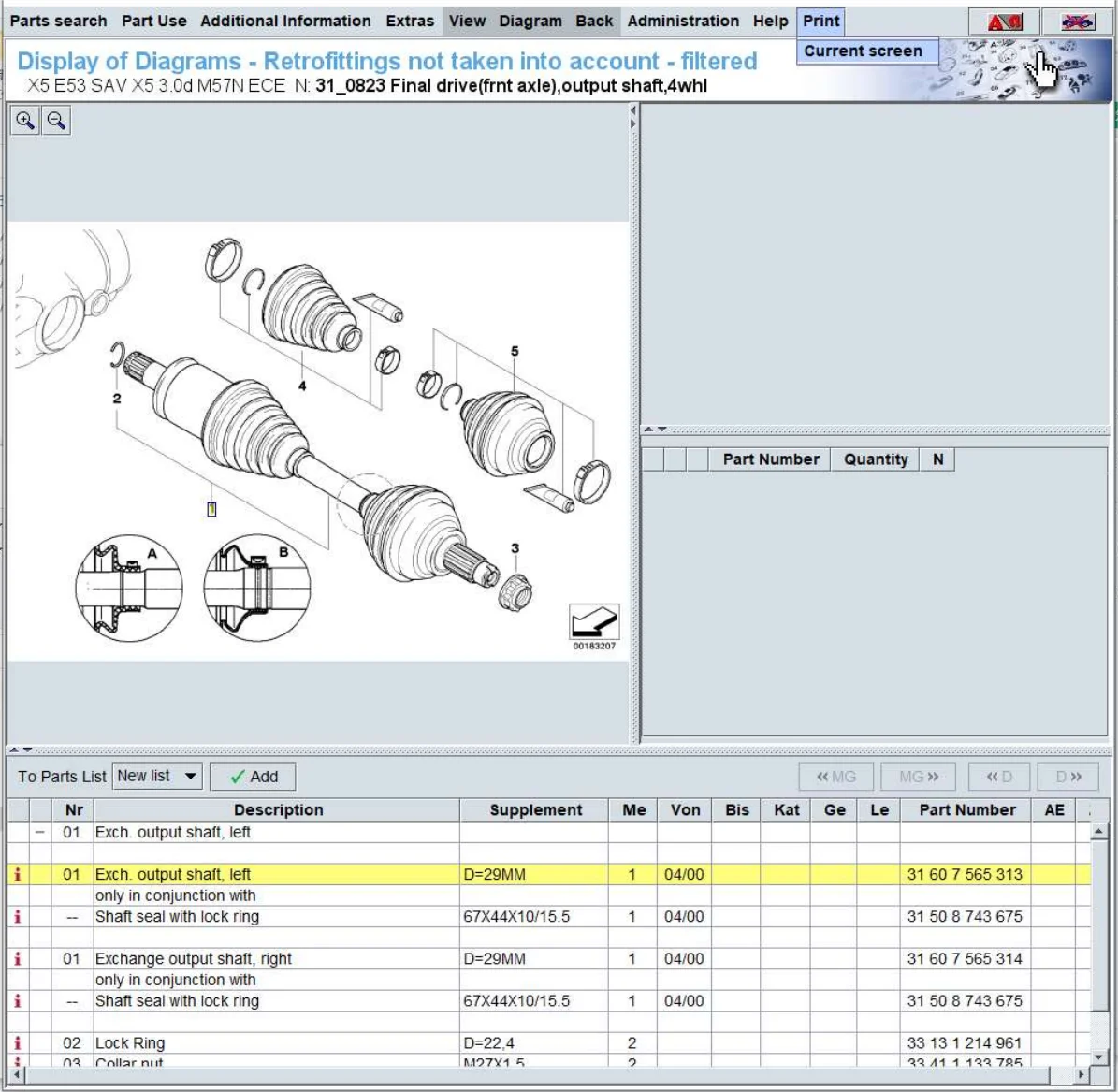Open the 'New list' parts list dropdown
1118x1092 pixels.
click(157, 776)
